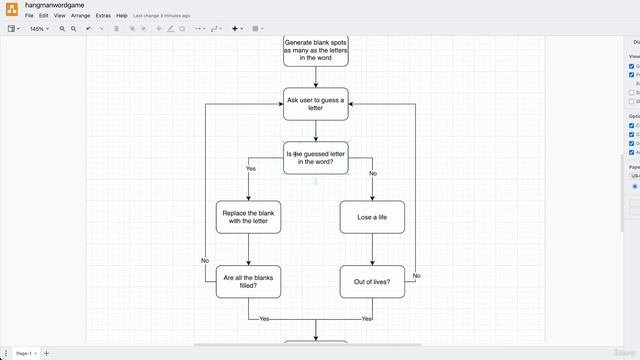Screen dimensions: 640x360
Task: Click the Connection arrow style icon
Action: coord(198,29)
